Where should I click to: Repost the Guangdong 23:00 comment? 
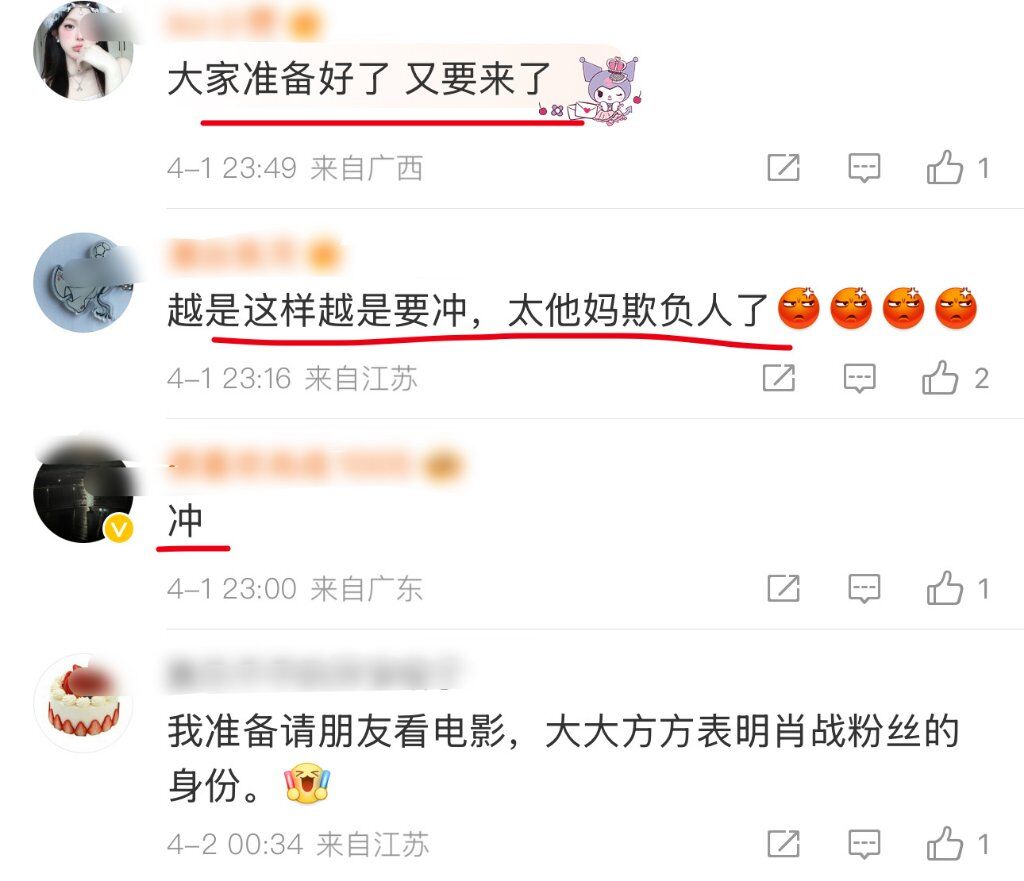coord(783,588)
